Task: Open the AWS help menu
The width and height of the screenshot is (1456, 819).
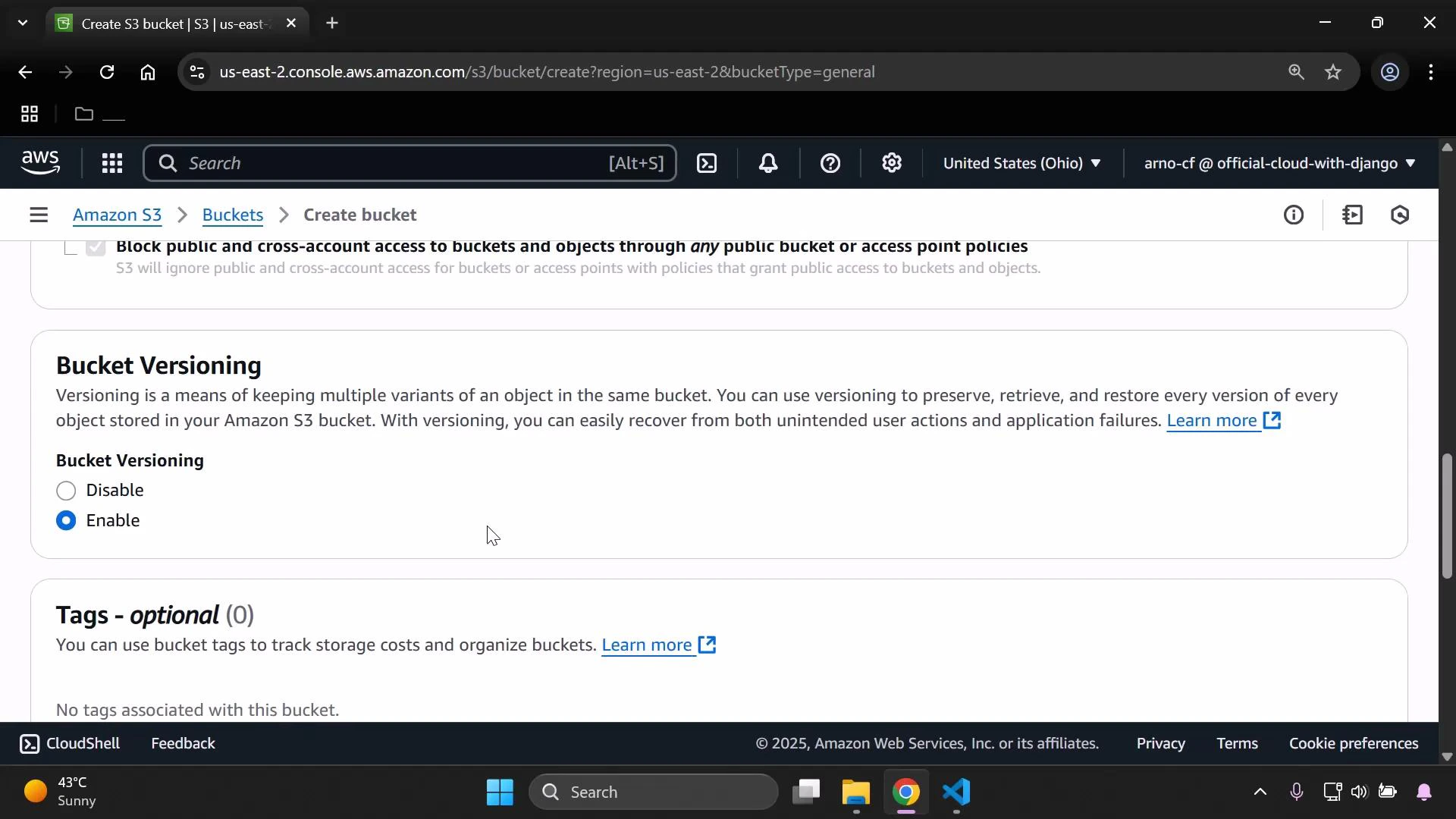Action: point(831,163)
